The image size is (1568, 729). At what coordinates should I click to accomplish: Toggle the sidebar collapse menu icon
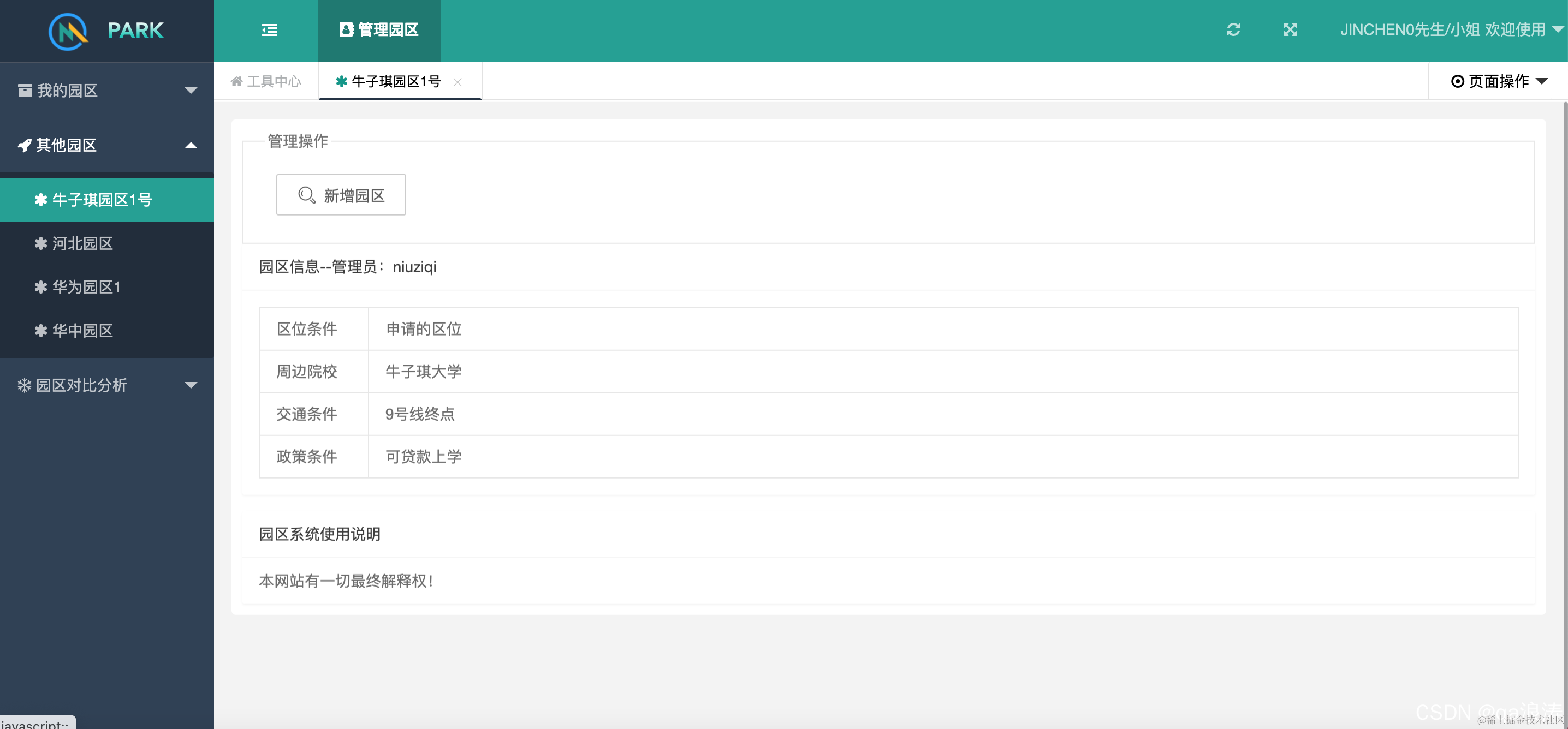270,30
